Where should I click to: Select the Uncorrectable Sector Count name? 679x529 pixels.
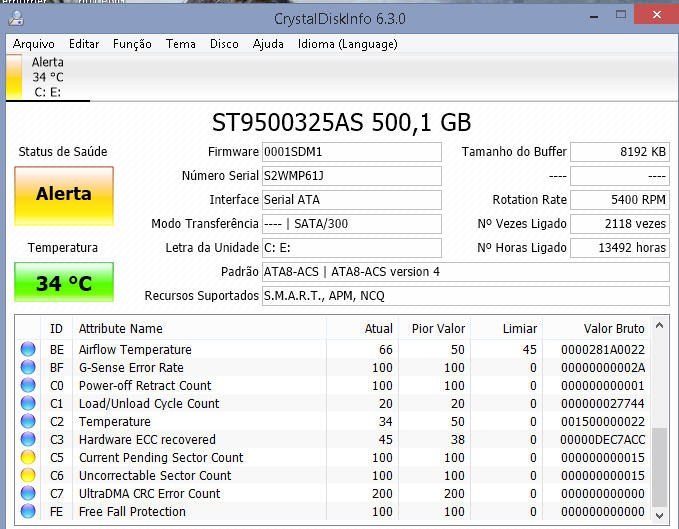click(x=155, y=475)
